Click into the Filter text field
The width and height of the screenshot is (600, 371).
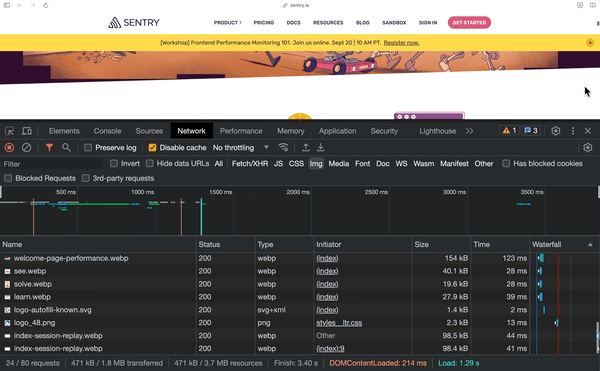coord(52,164)
